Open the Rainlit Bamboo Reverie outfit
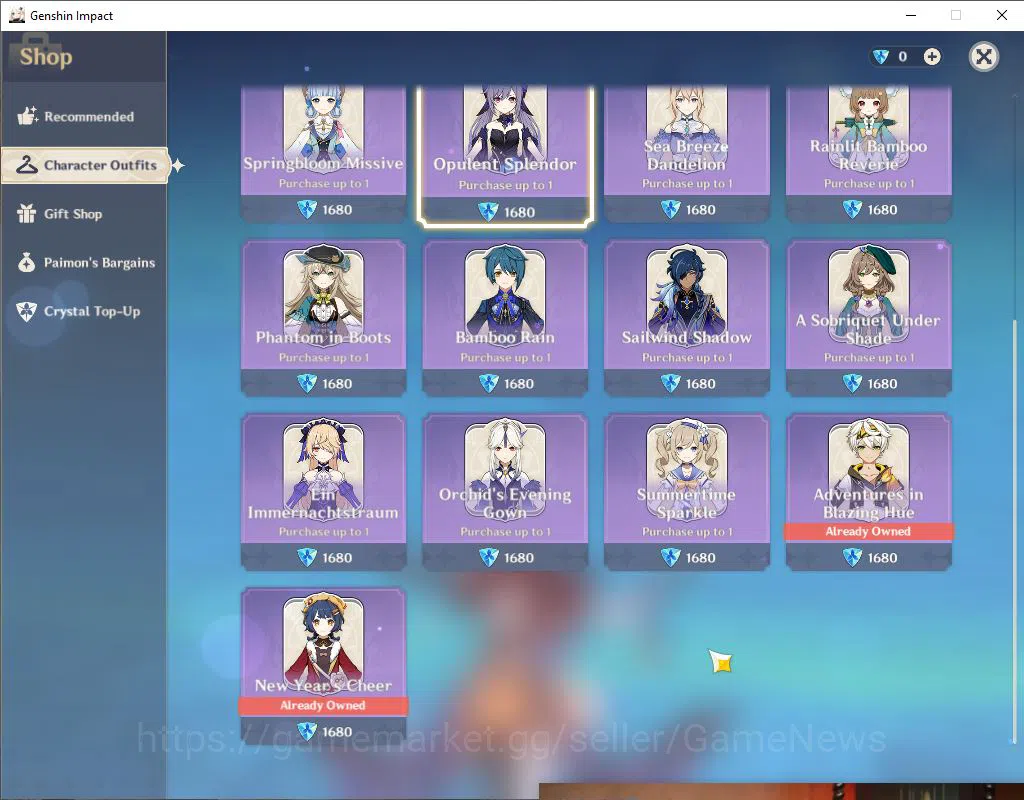Image resolution: width=1024 pixels, height=800 pixels. click(x=868, y=153)
